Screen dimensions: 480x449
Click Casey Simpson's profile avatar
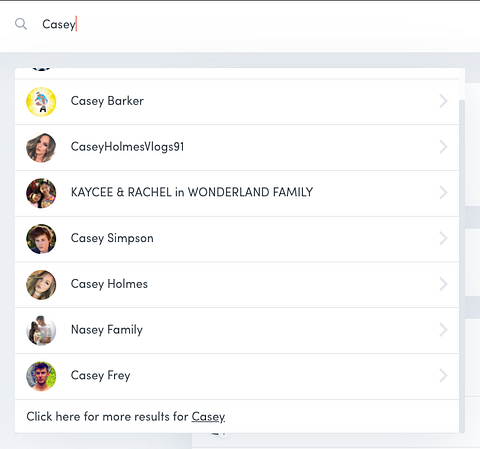[41, 239]
